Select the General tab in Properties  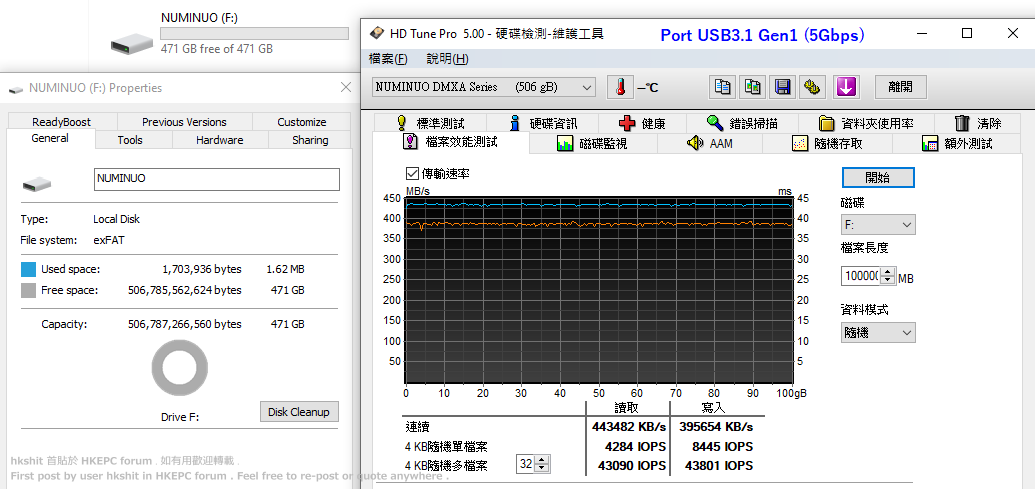point(50,139)
